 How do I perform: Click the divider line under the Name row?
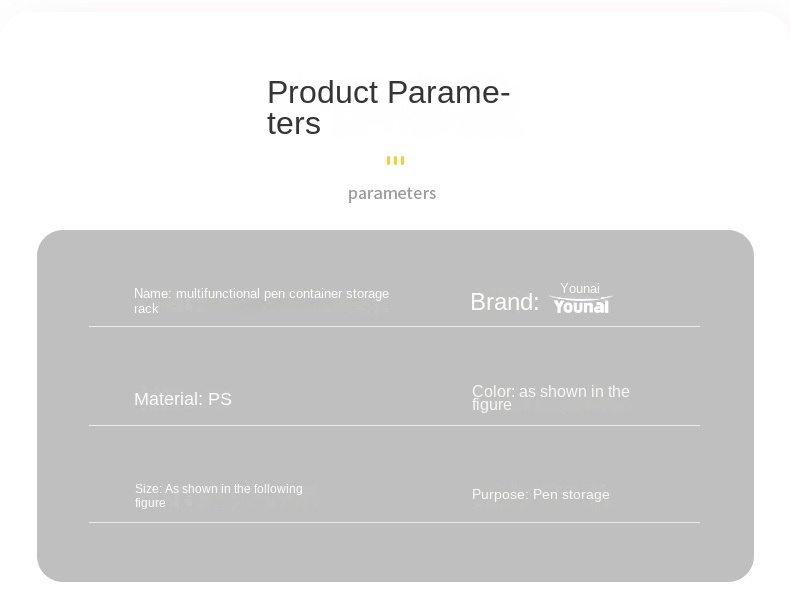click(x=394, y=326)
